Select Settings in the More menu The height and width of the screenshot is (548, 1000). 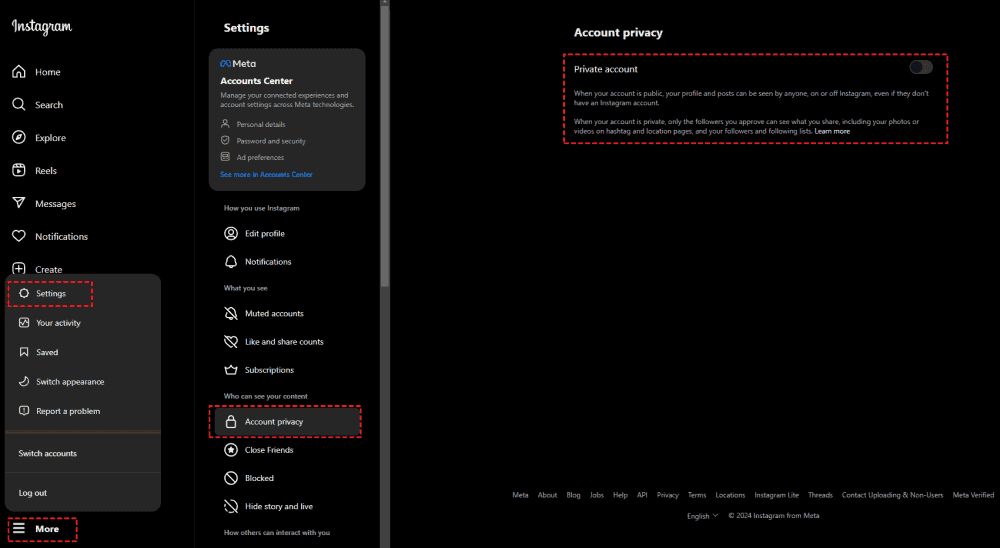50,294
